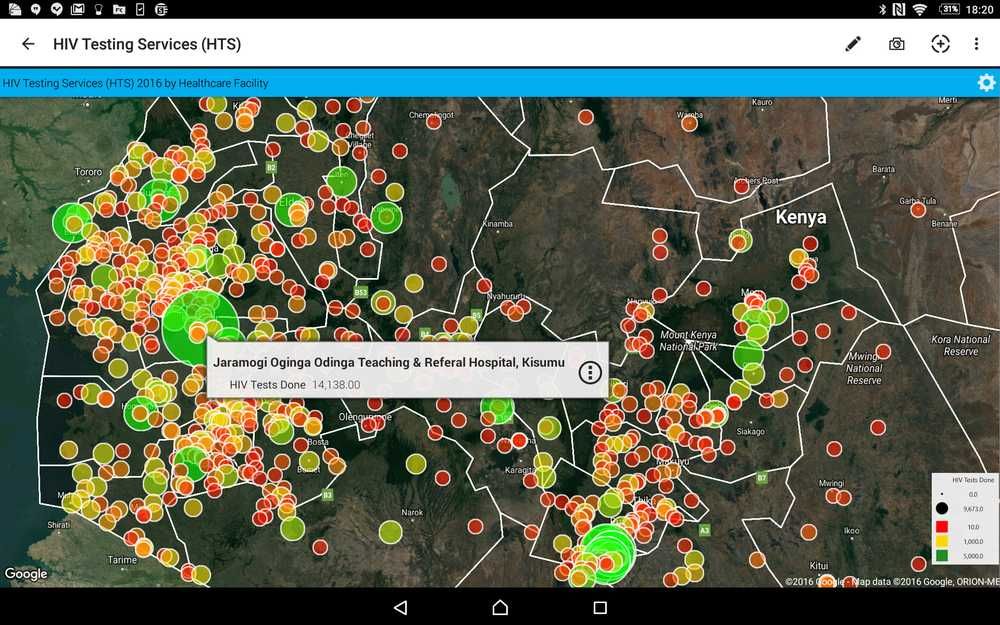Tap the Gmail notification icon in status bar

point(77,9)
